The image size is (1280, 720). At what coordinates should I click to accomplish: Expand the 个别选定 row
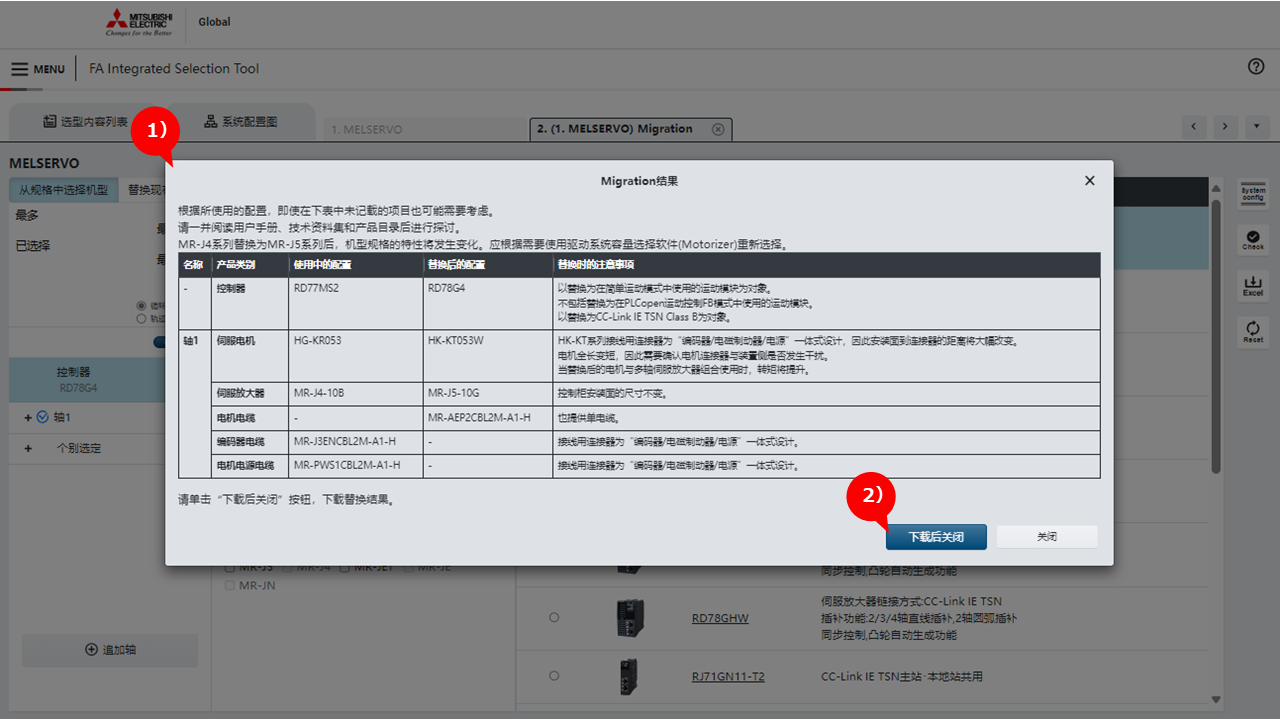(x=28, y=448)
